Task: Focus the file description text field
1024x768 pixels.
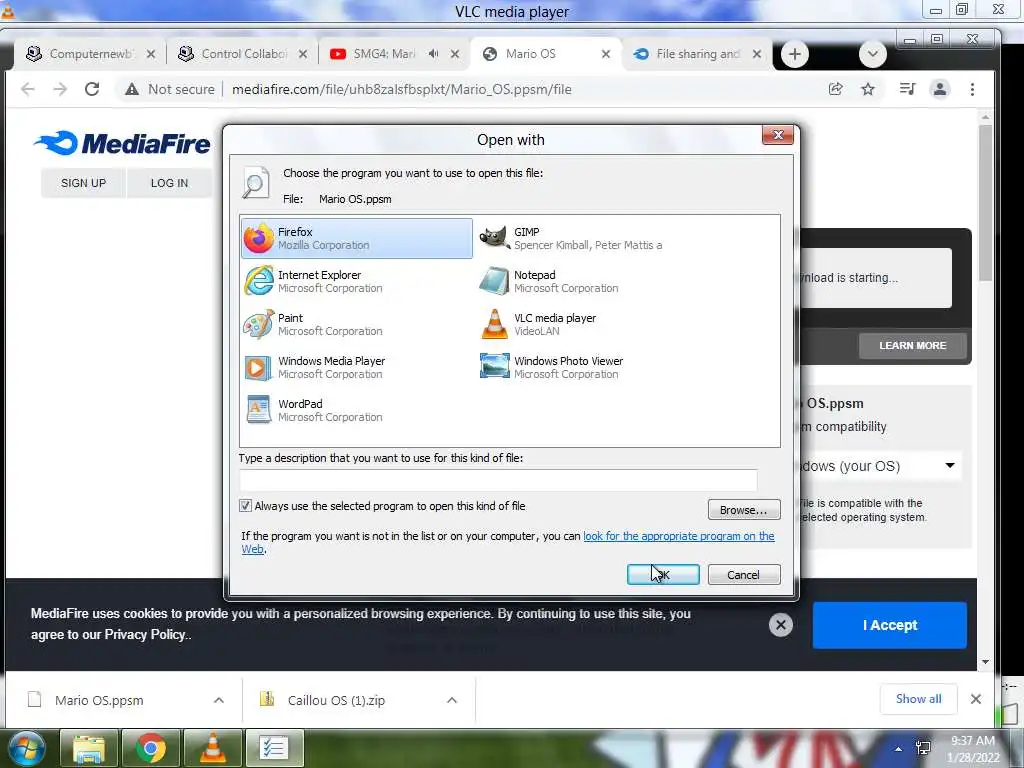Action: 498,480
